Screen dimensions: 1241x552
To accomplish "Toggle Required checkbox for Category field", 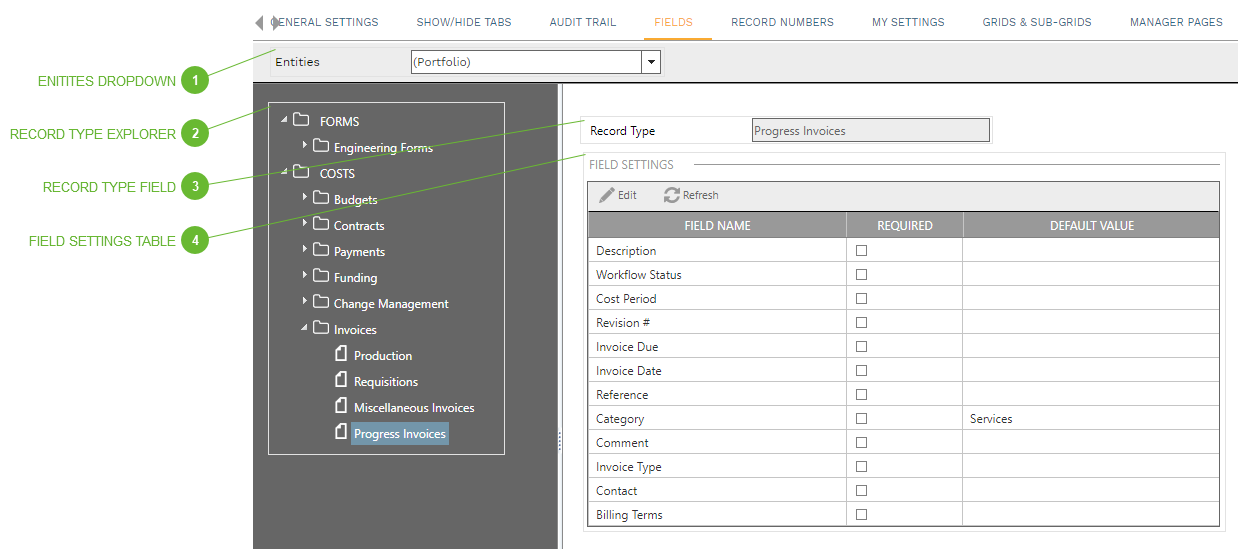I will pyautogui.click(x=861, y=419).
